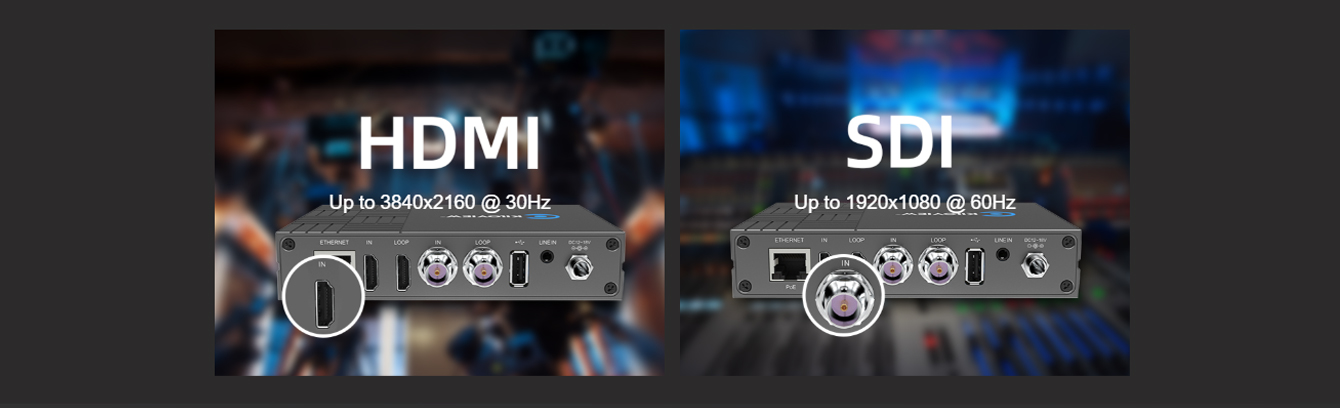Click the SDI LOOP connector on the right device

(x=938, y=266)
